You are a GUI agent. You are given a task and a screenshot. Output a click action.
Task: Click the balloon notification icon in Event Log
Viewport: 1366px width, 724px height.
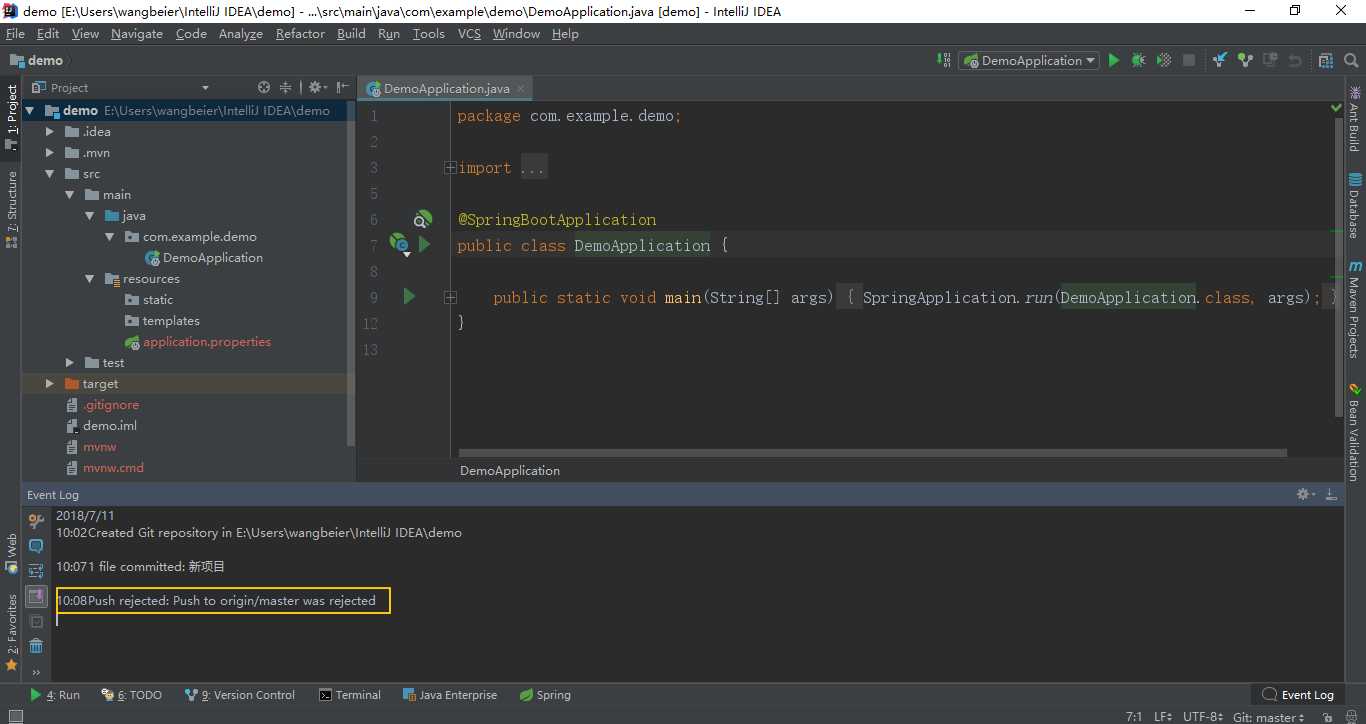(36, 546)
